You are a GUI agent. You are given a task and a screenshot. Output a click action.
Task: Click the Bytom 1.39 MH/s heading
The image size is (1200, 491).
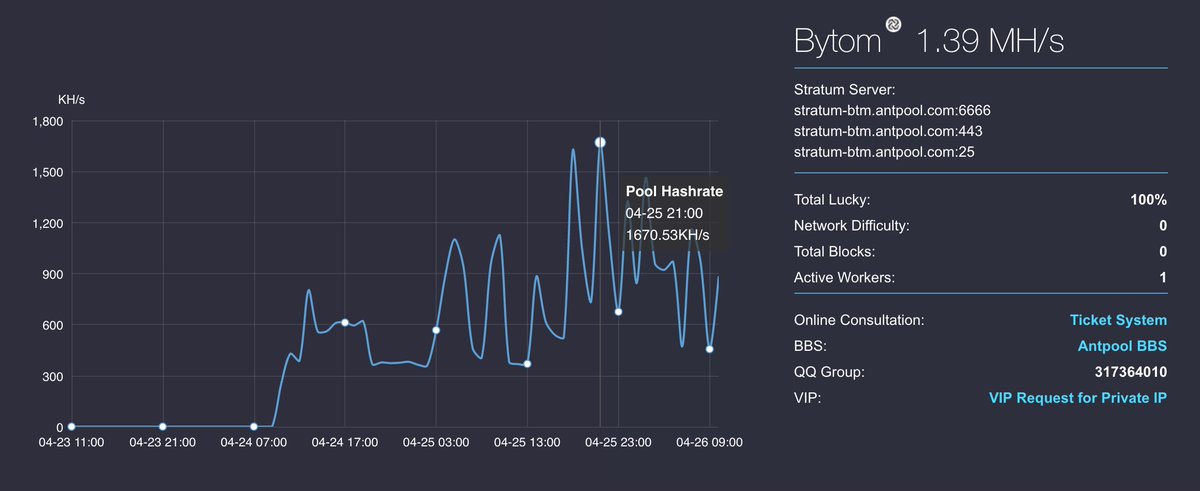tap(931, 40)
